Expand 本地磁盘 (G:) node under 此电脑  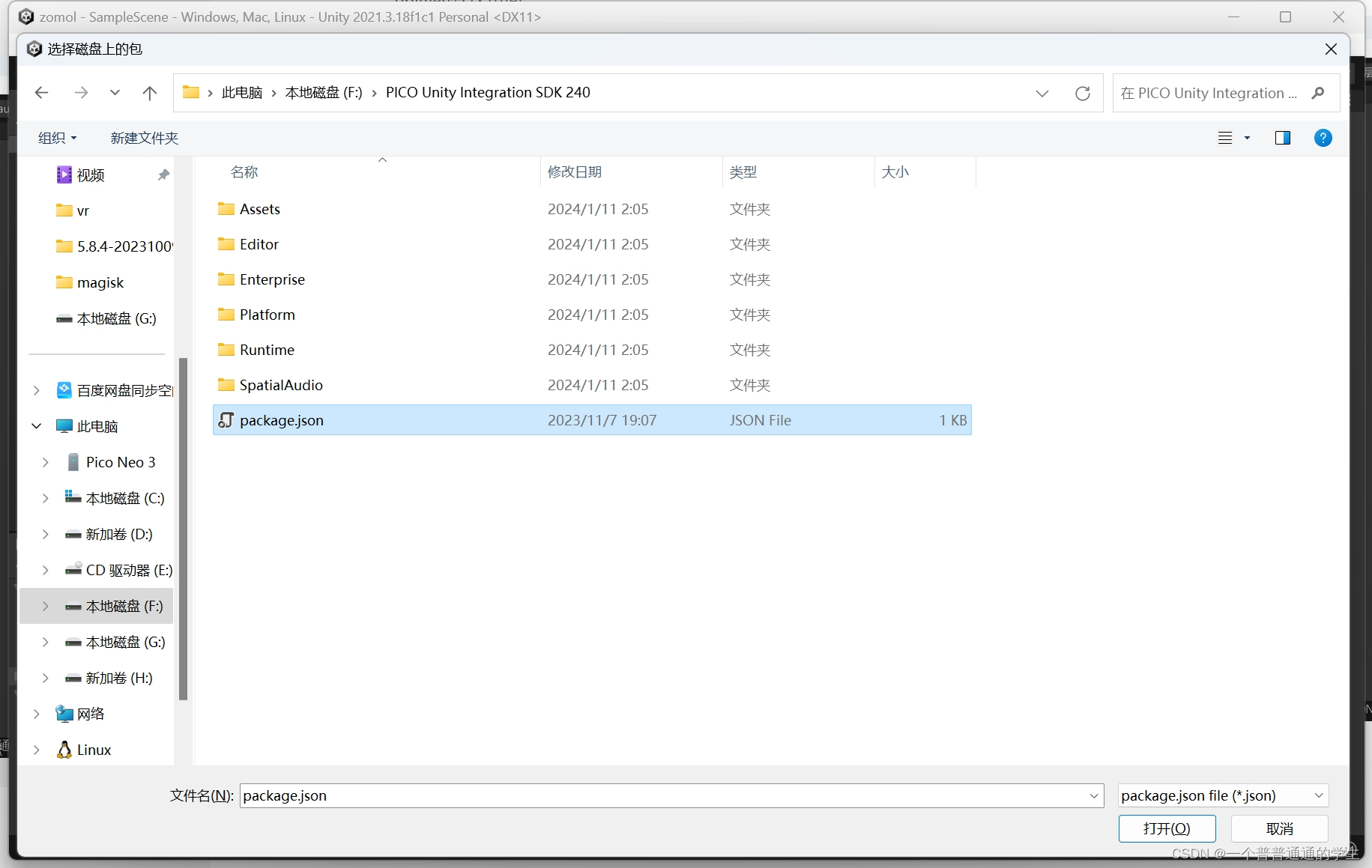point(45,642)
